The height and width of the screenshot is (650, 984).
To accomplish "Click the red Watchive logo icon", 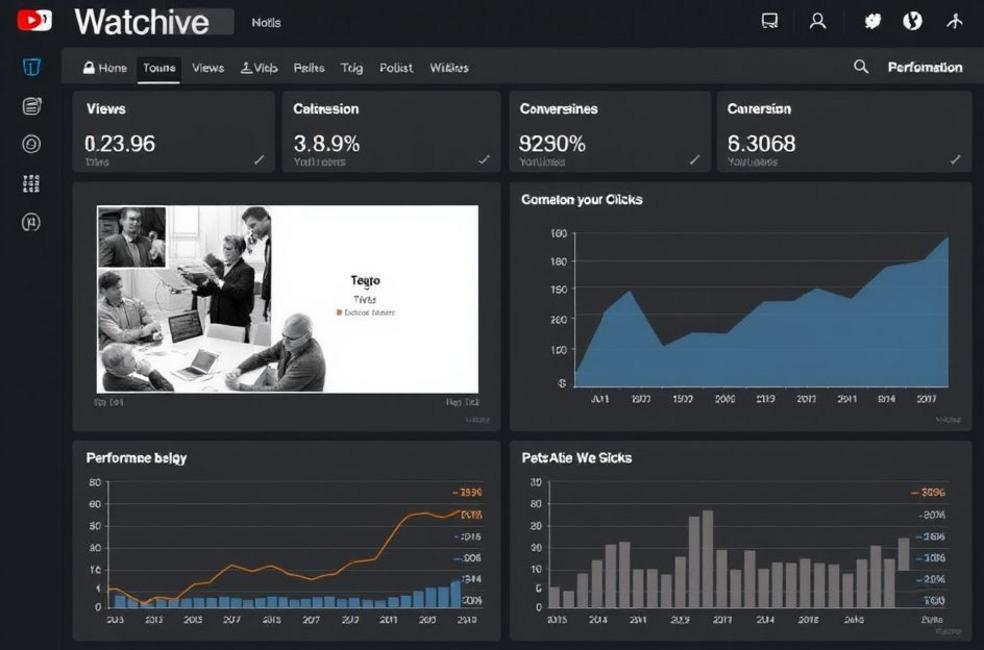I will point(34,20).
